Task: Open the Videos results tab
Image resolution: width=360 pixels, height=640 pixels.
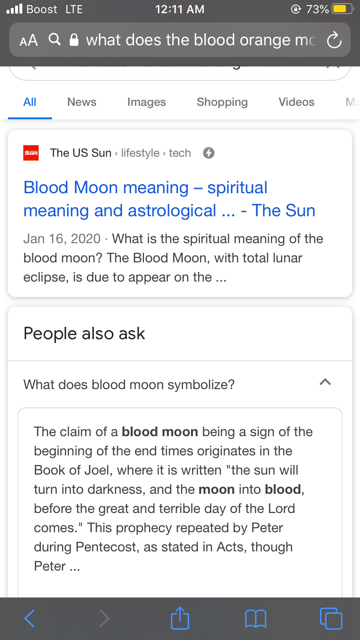Action: (x=296, y=102)
